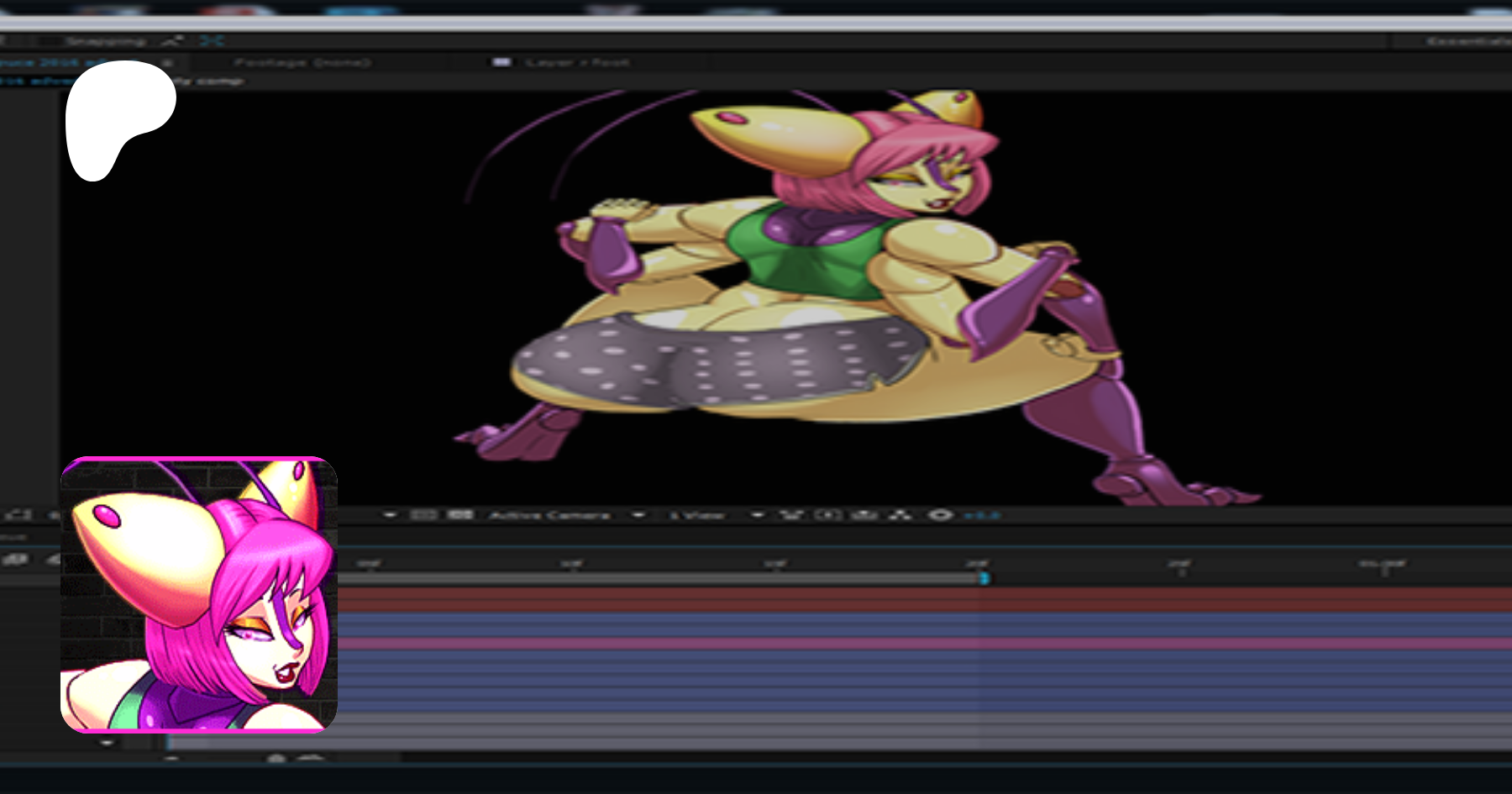Click the reset exposure icon
This screenshot has width=1512, height=794.
coord(940,514)
